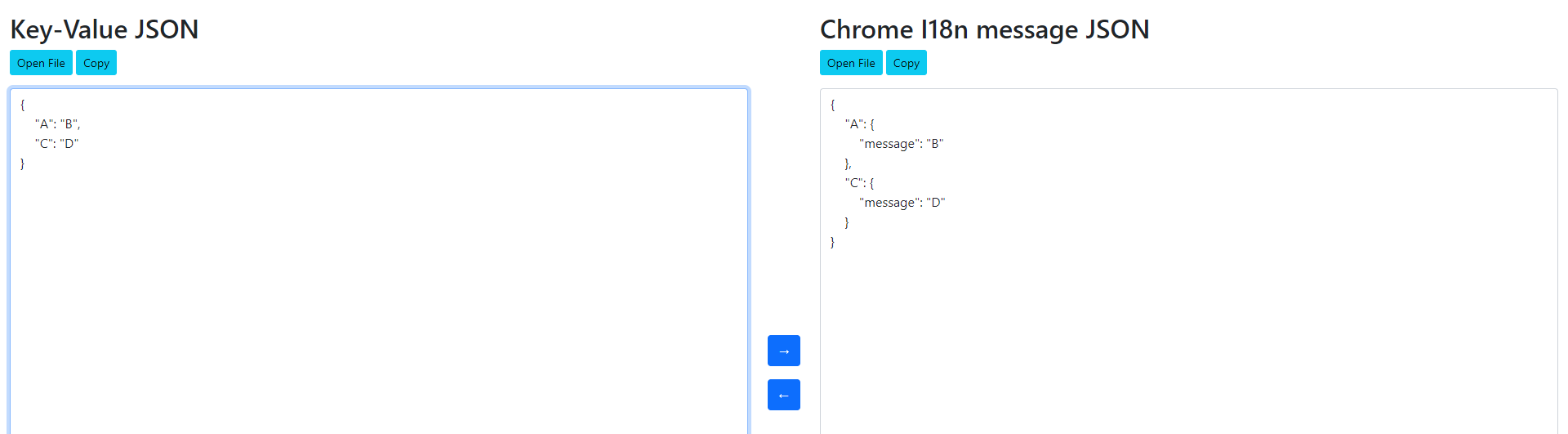This screenshot has width=1568, height=434.
Task: Copy the Key-Value JSON content
Action: [96, 63]
